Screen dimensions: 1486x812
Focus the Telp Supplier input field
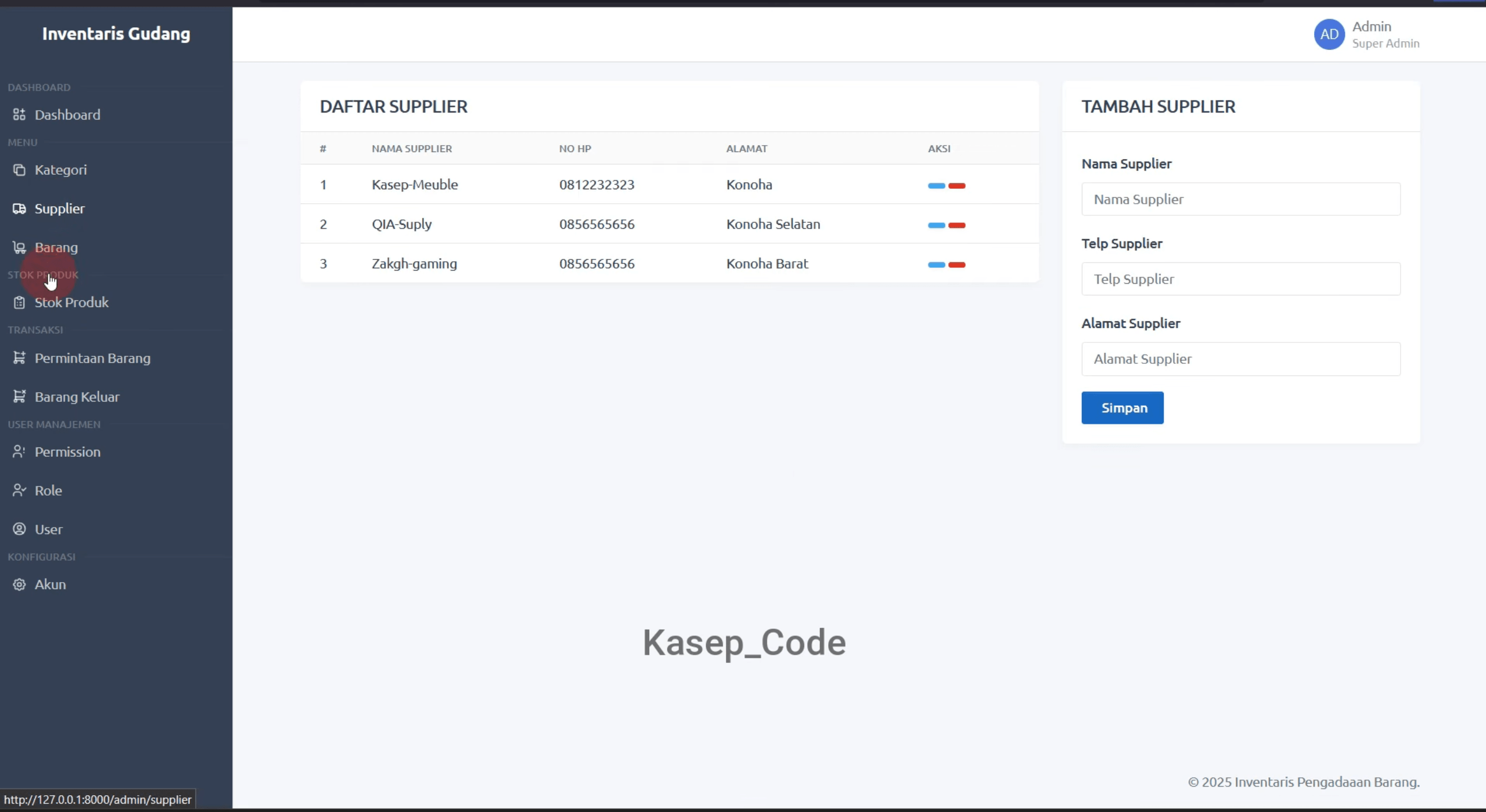(1240, 279)
